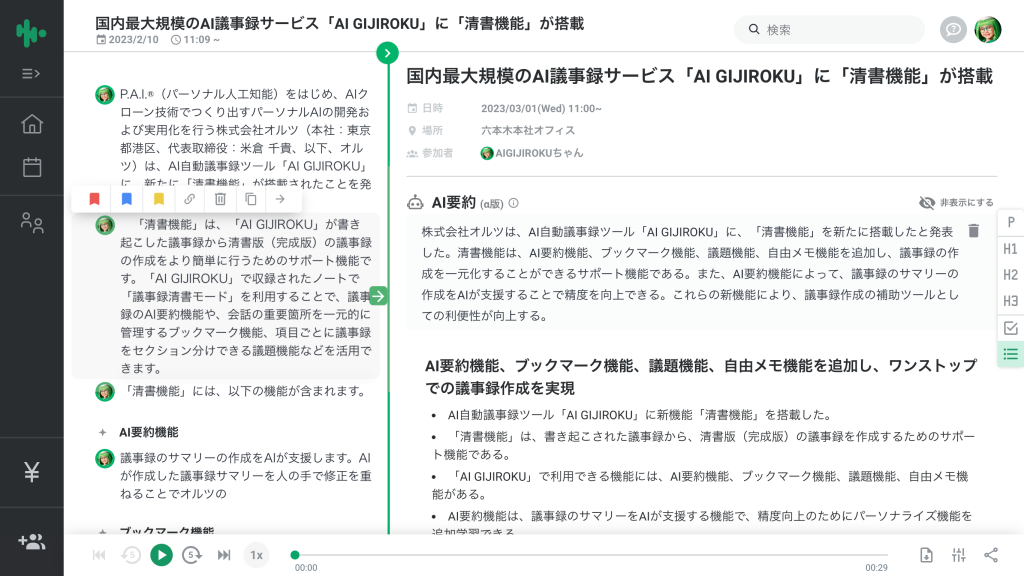Select the P paragraph format
1024x576 pixels.
(x=1011, y=223)
